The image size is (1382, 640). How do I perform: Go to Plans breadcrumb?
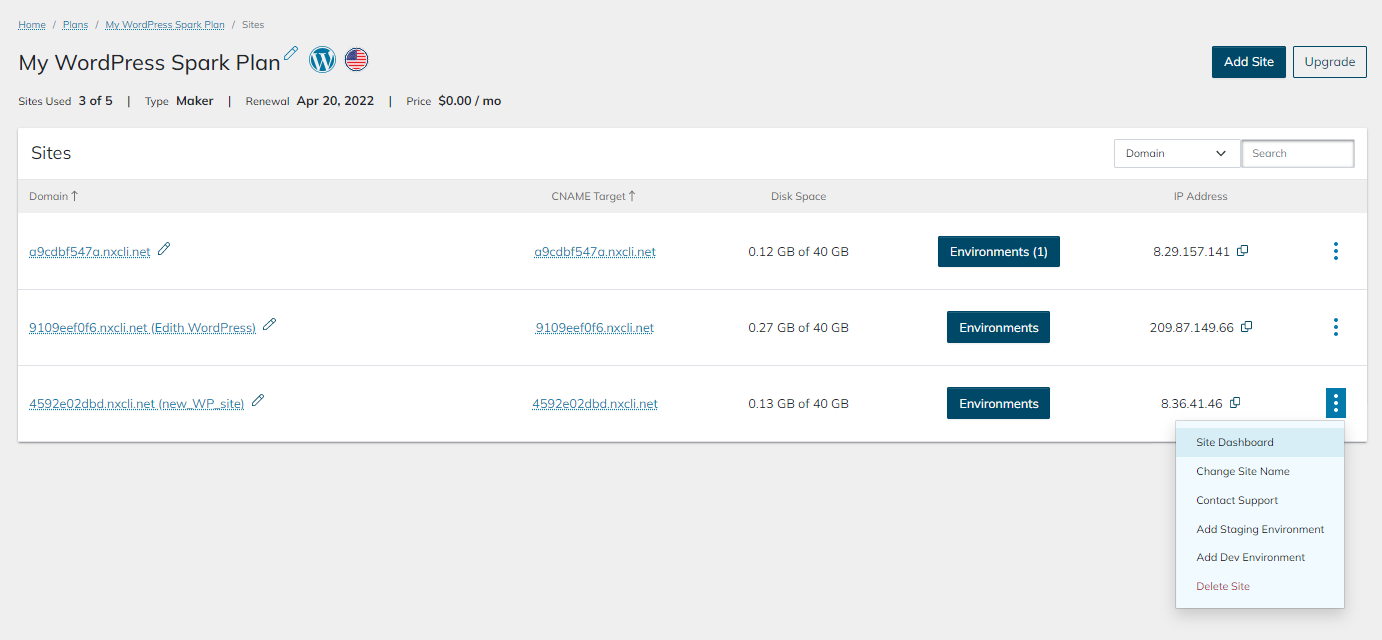(x=76, y=24)
